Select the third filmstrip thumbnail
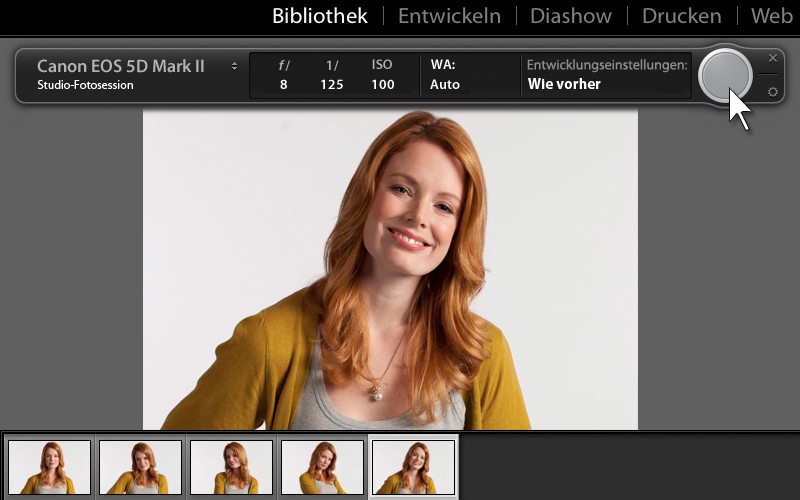The image size is (800, 500). coord(232,467)
